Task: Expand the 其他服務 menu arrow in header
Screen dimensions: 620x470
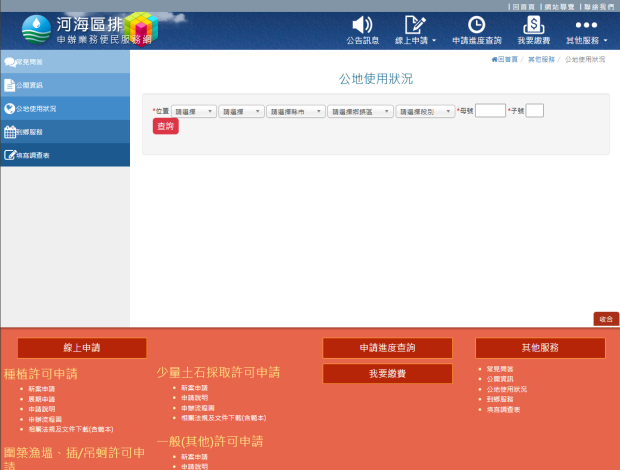Action: [605, 40]
